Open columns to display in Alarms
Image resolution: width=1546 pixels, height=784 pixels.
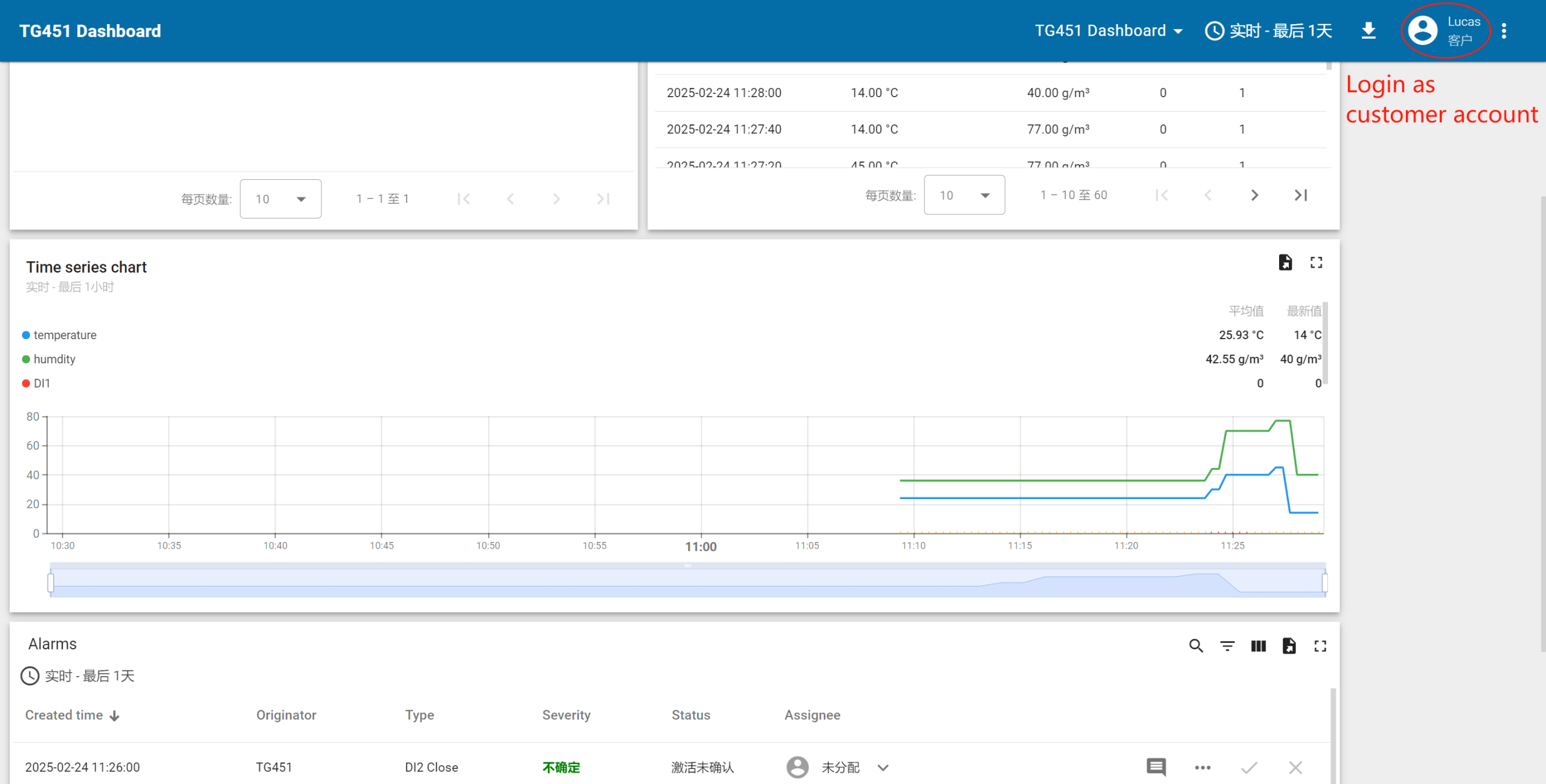tap(1259, 646)
